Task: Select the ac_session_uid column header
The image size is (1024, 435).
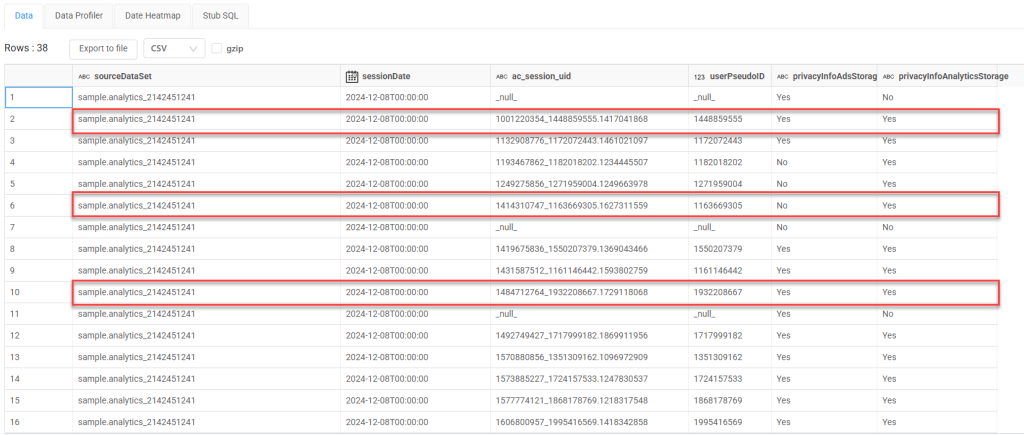Action: pos(589,76)
